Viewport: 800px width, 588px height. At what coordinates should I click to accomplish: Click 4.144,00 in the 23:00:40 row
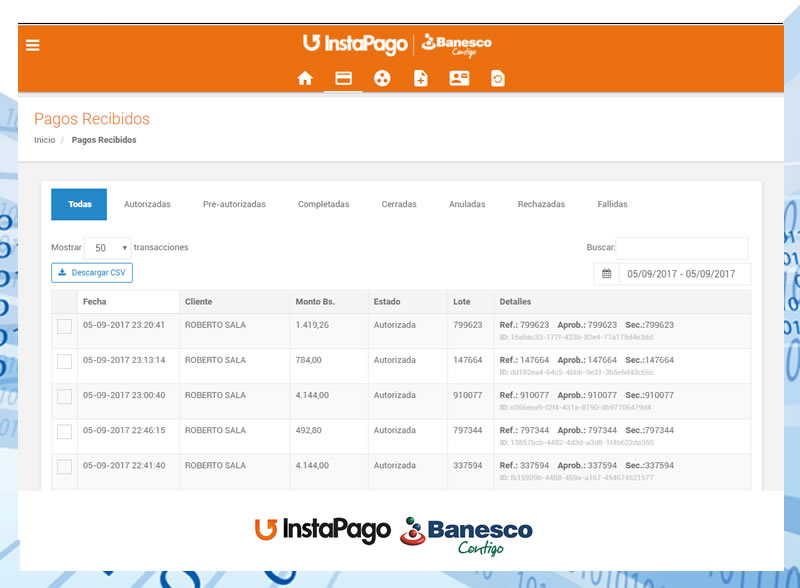coord(312,395)
